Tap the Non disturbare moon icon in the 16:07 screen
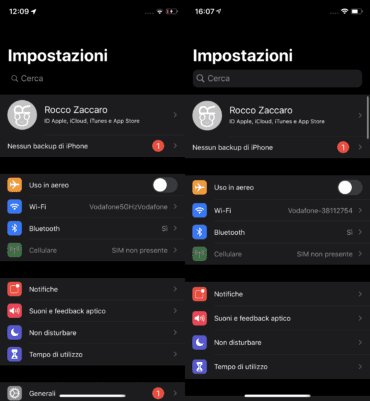Viewport: 370px width, 401px height. pos(199,342)
